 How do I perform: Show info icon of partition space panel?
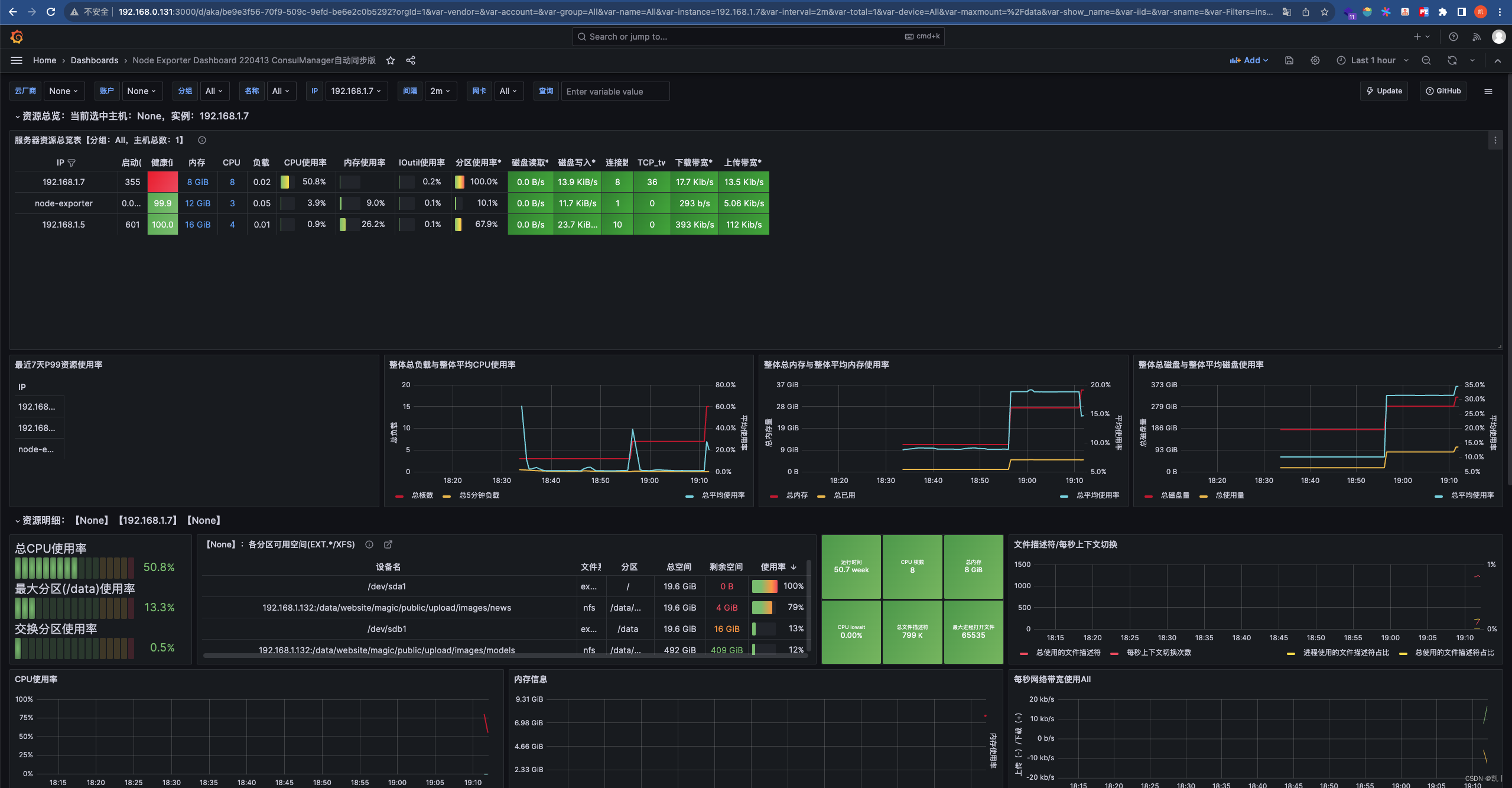369,544
